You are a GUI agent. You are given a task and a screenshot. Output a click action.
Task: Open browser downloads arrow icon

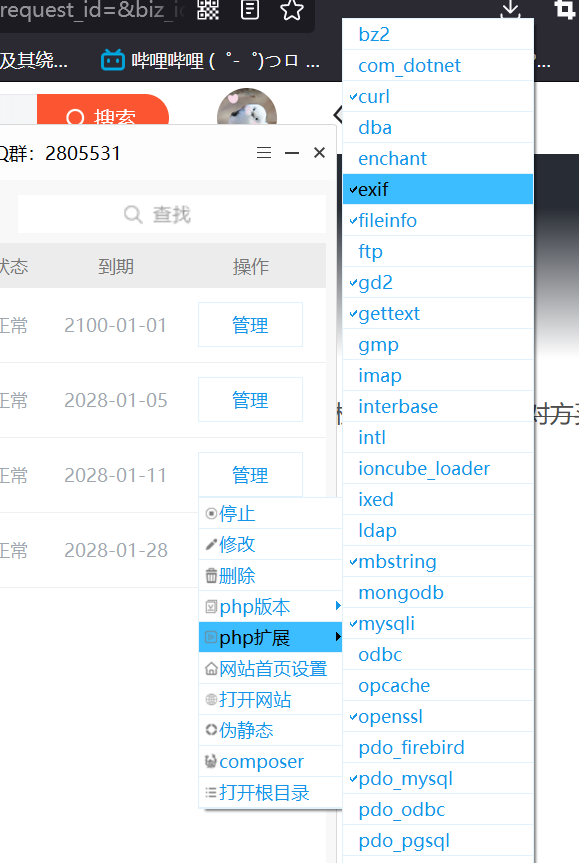(510, 9)
